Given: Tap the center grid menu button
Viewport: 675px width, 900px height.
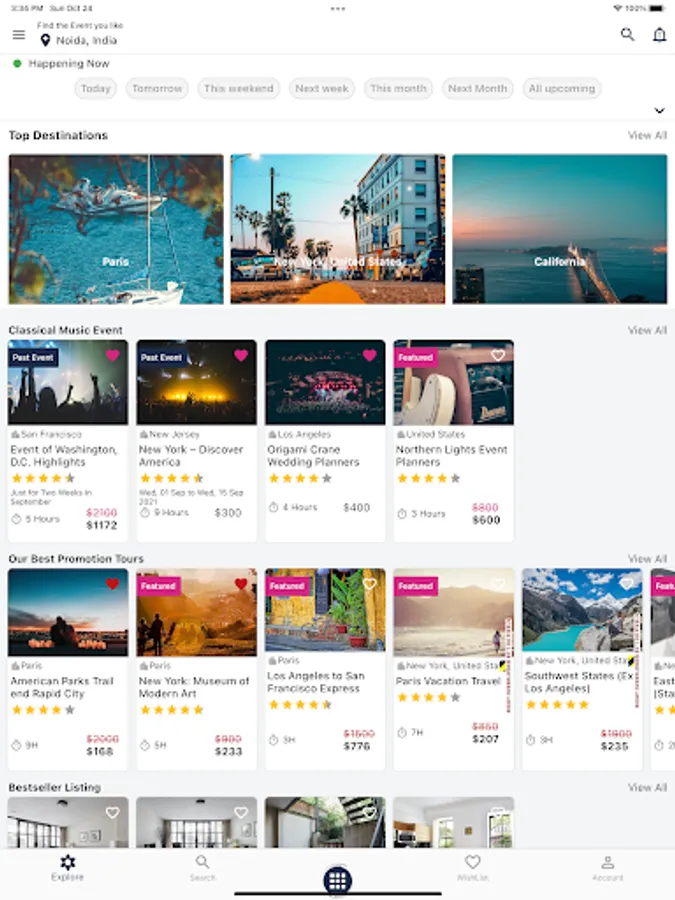Looking at the screenshot, I should (338, 879).
